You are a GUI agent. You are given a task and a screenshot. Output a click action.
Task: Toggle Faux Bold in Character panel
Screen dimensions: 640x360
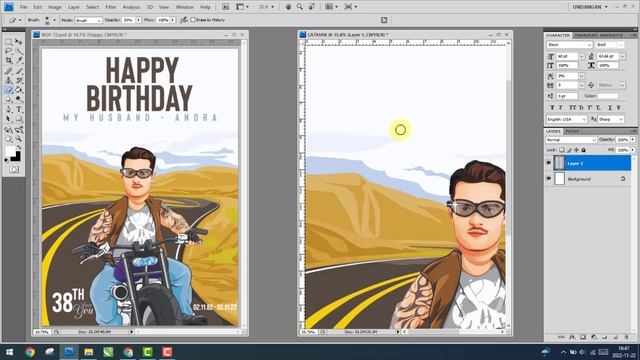point(552,107)
